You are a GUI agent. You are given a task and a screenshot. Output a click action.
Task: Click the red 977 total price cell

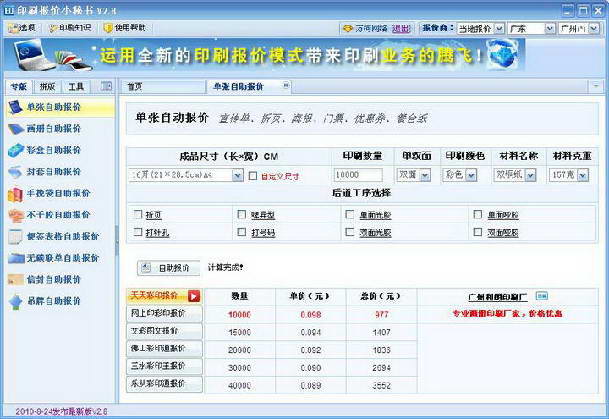[381, 314]
